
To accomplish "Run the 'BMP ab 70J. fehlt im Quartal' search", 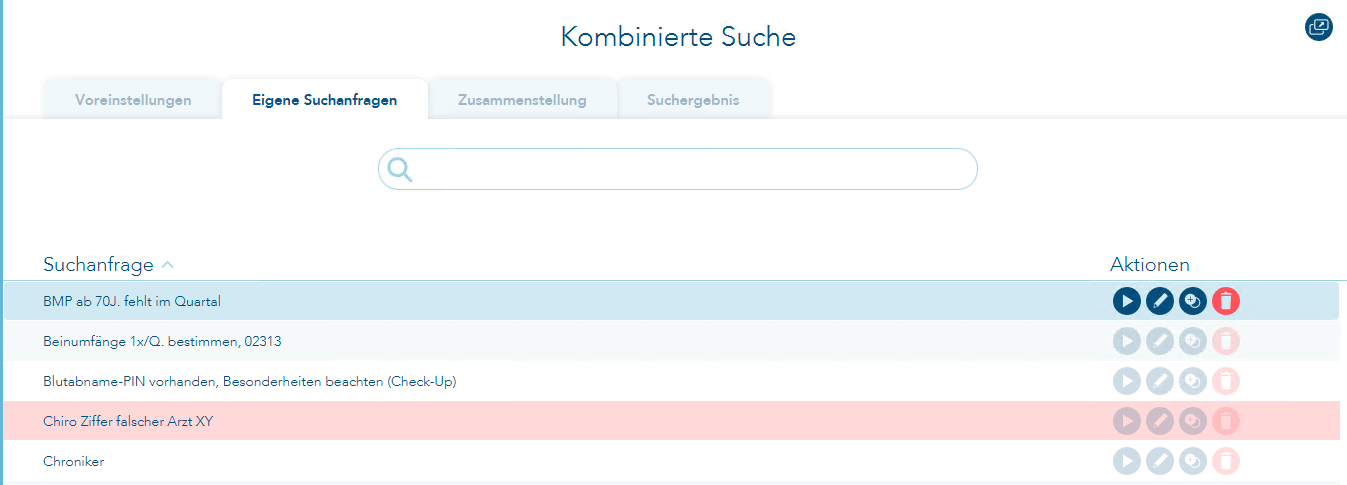I will point(1127,301).
